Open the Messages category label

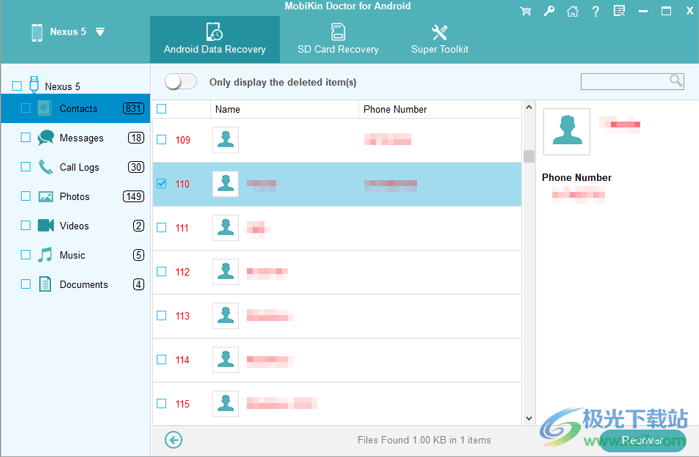(82, 138)
